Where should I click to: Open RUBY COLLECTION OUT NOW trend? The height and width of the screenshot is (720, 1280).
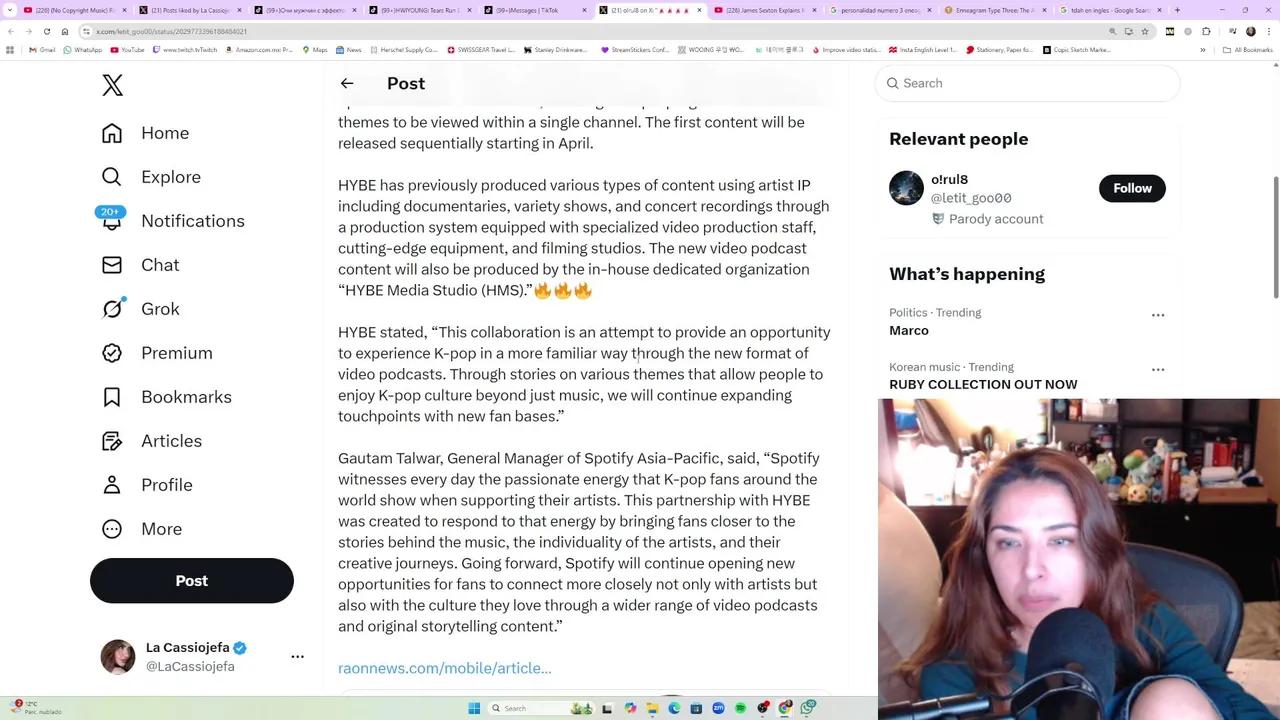pos(983,385)
